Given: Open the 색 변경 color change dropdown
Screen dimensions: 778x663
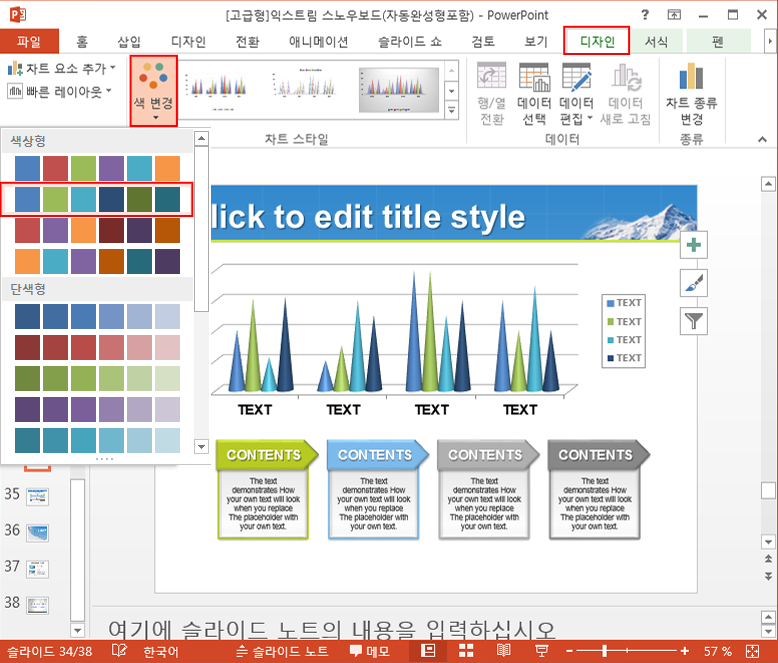Looking at the screenshot, I should pos(154,91).
